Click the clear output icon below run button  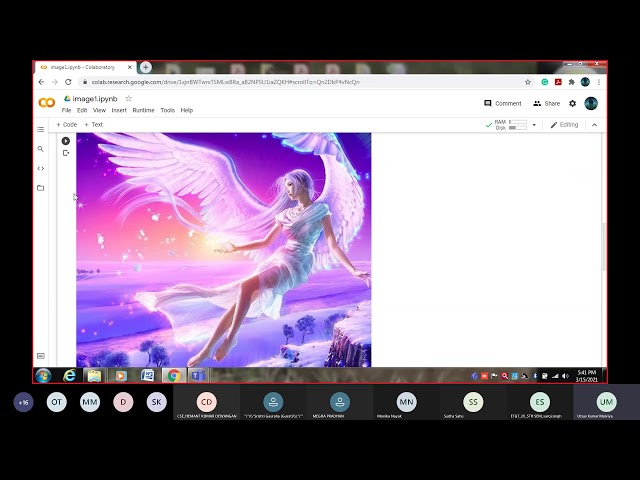(x=66, y=153)
